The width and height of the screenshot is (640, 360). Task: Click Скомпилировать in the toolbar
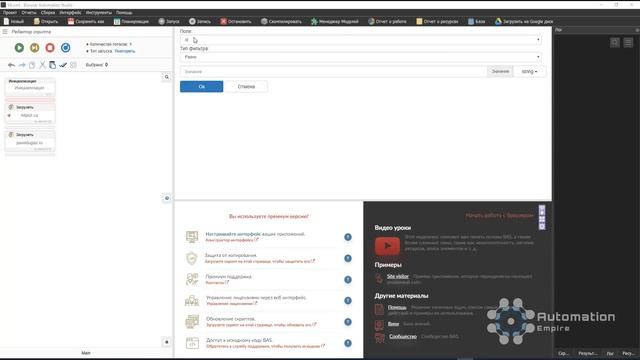coord(281,21)
